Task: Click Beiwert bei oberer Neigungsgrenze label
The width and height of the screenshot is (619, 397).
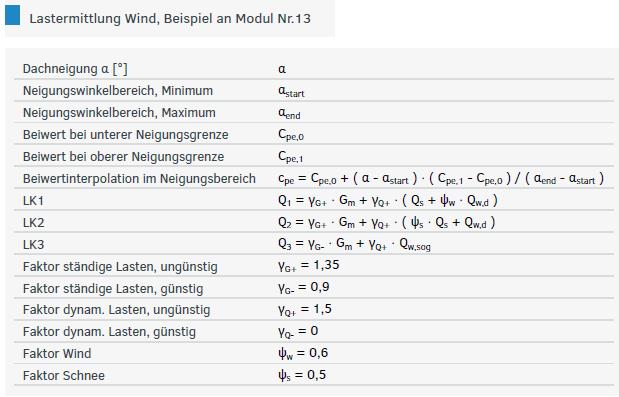Action: click(123, 157)
